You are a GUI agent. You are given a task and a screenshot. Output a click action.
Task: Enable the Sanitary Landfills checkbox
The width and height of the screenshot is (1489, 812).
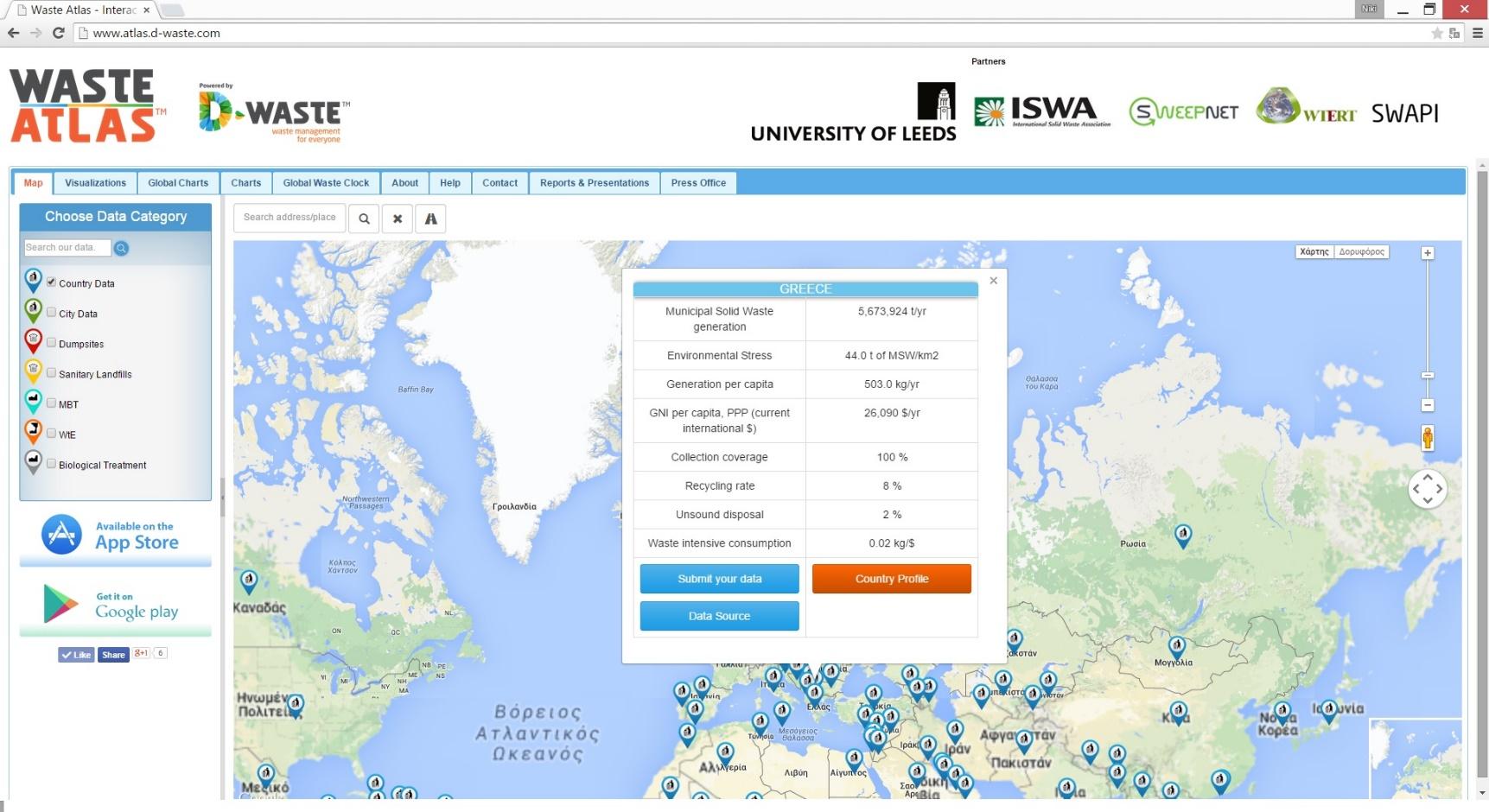[x=51, y=373]
